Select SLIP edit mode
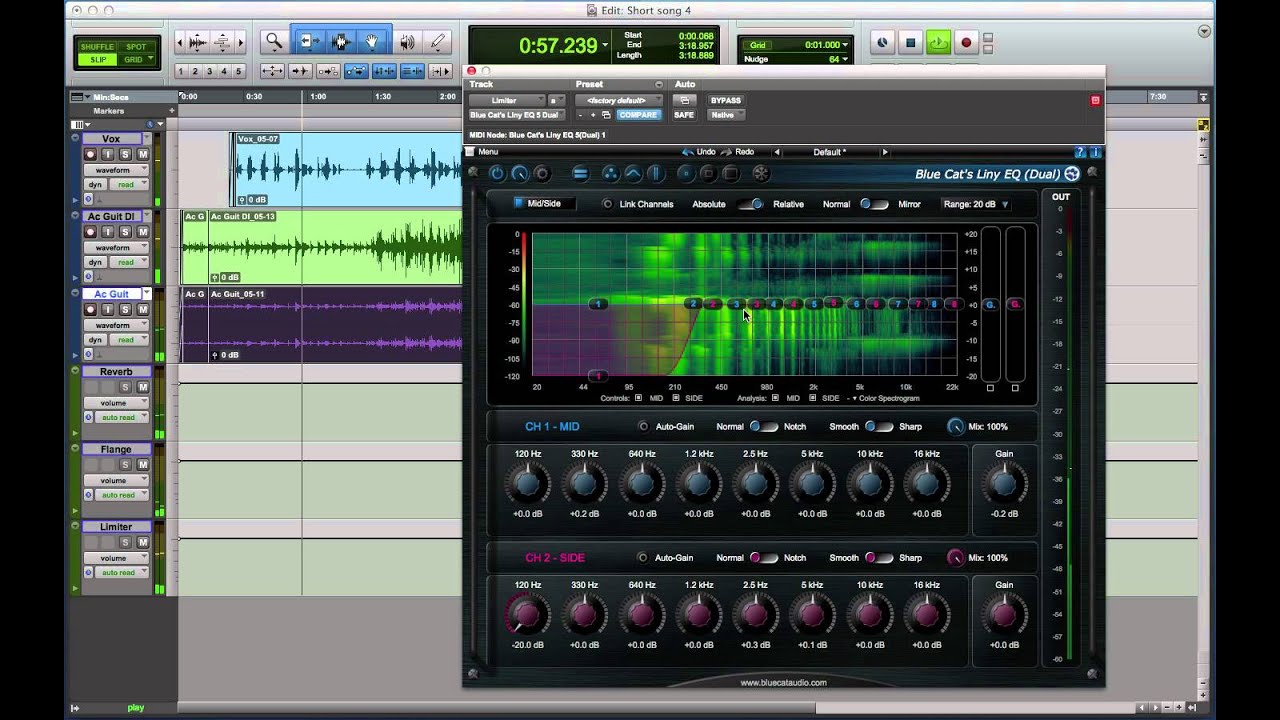 pos(98,60)
